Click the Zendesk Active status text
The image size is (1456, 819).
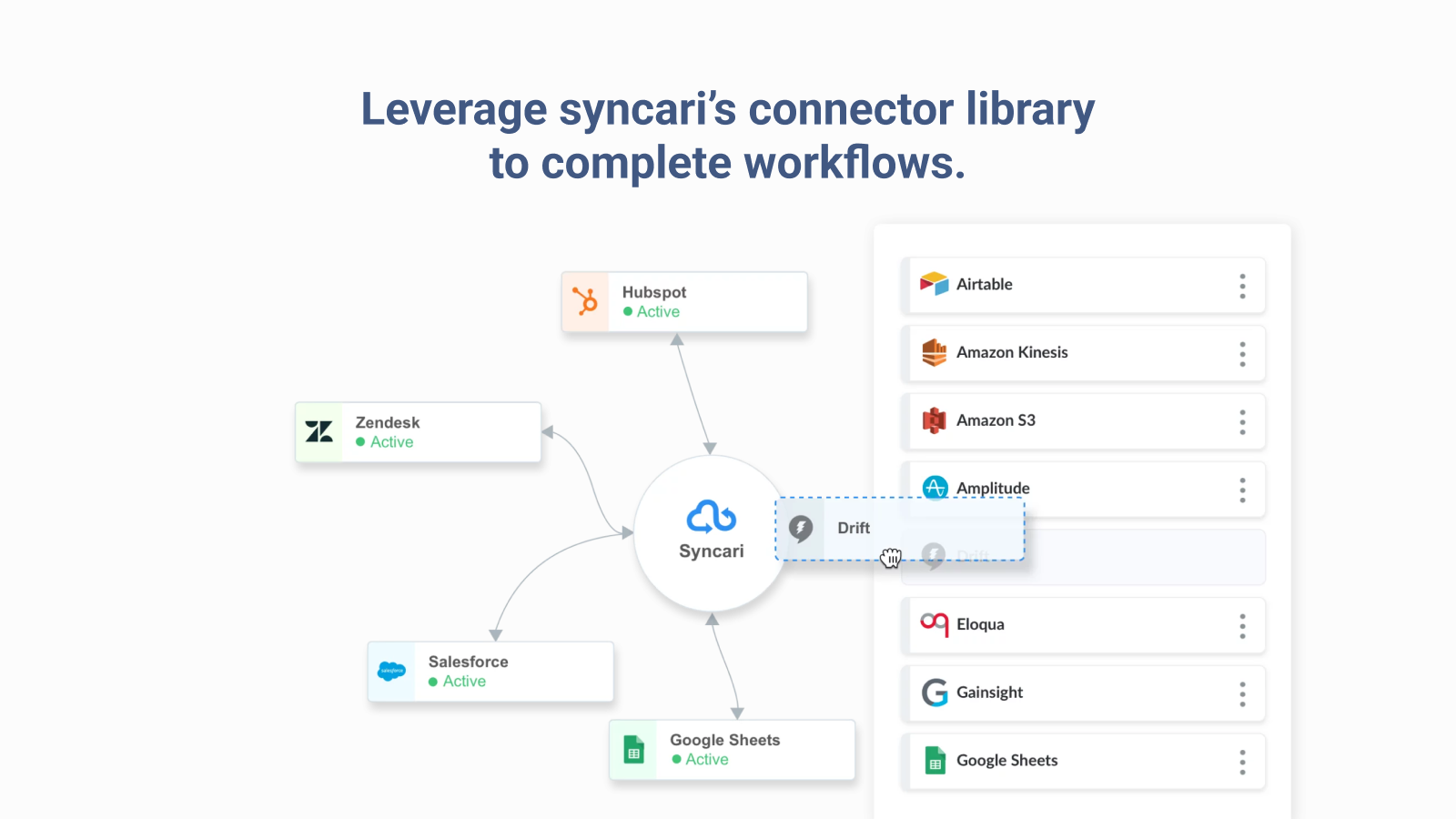click(391, 442)
